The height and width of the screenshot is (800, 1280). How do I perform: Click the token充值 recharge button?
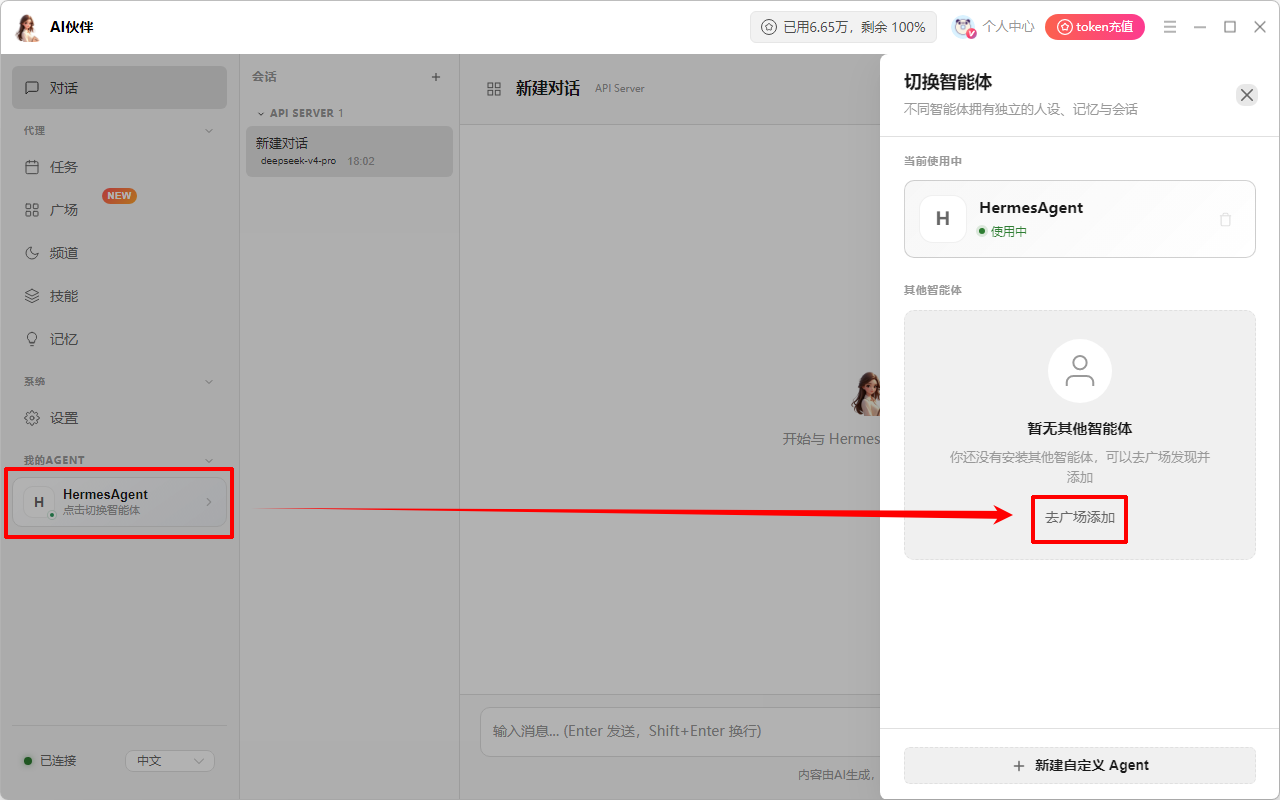1095,27
